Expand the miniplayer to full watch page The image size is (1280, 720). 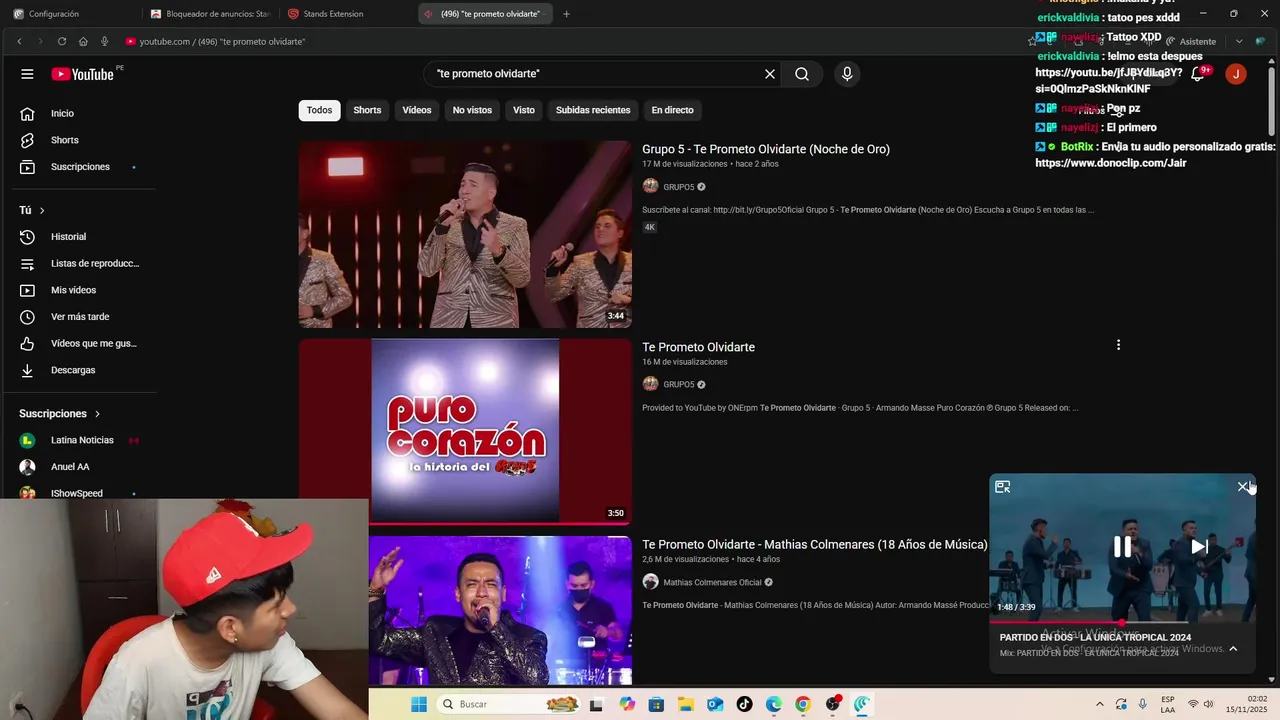tap(1003, 487)
